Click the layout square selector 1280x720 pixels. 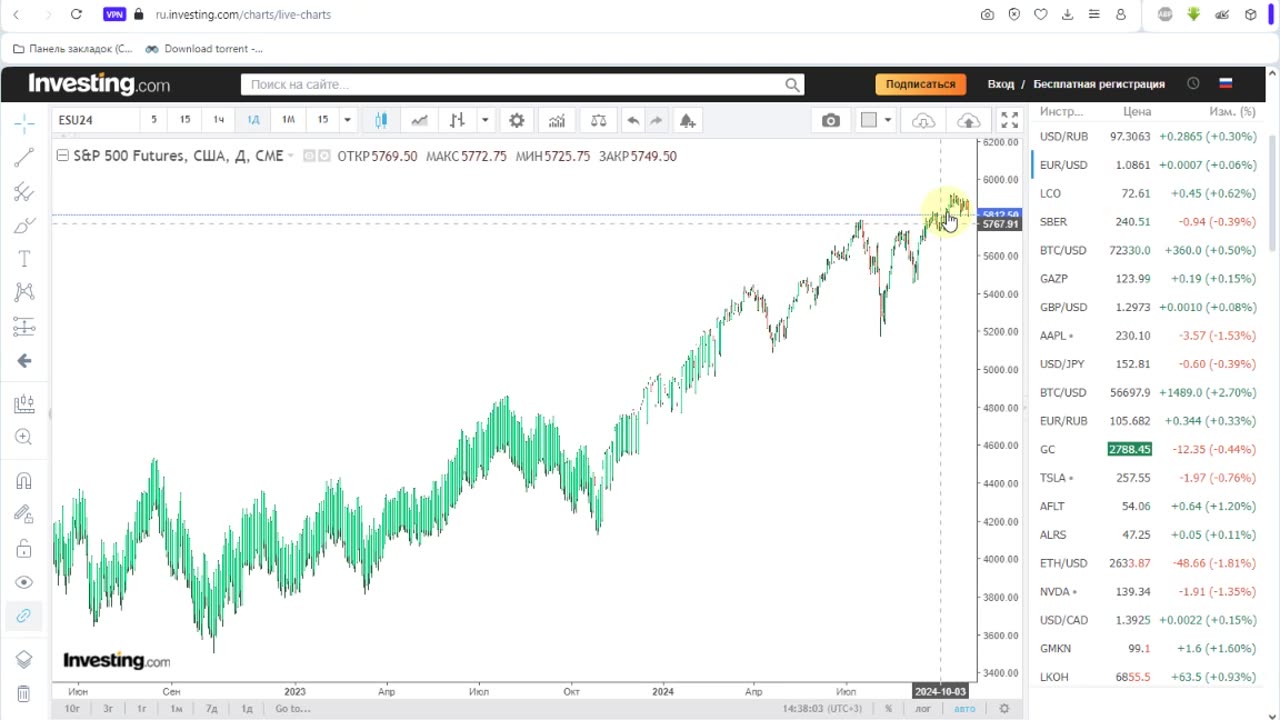click(869, 120)
